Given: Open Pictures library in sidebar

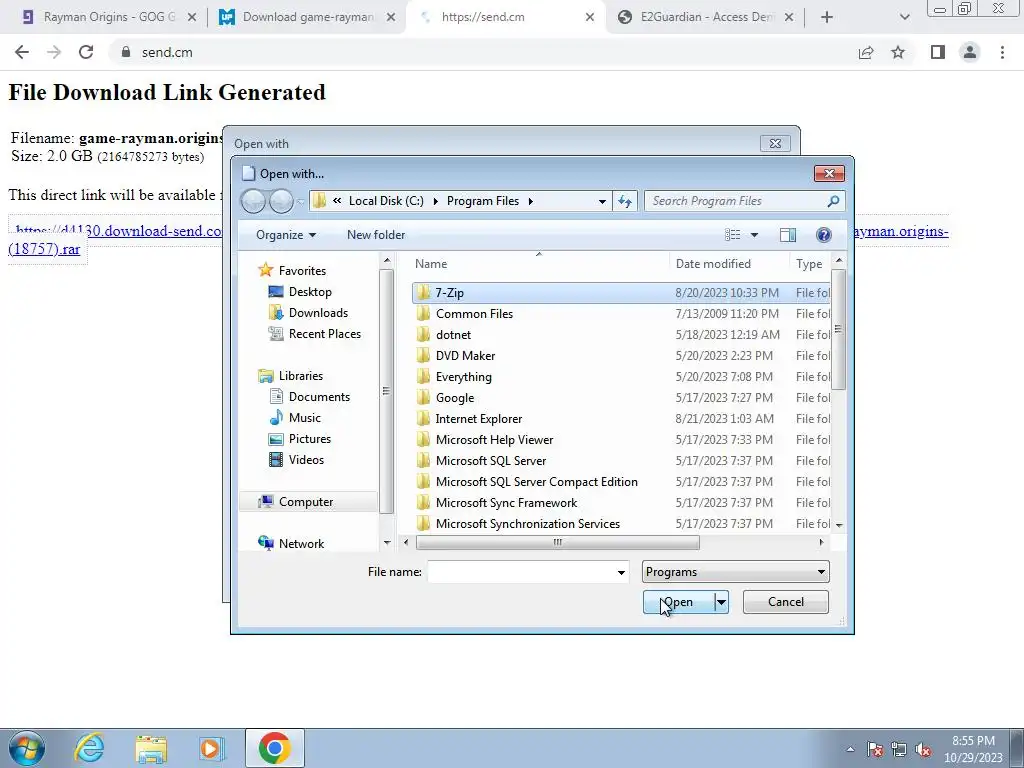Looking at the screenshot, I should tap(300, 438).
